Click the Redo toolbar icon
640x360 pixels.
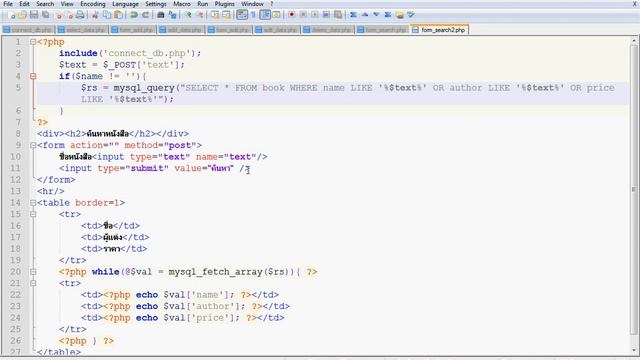point(145,15)
